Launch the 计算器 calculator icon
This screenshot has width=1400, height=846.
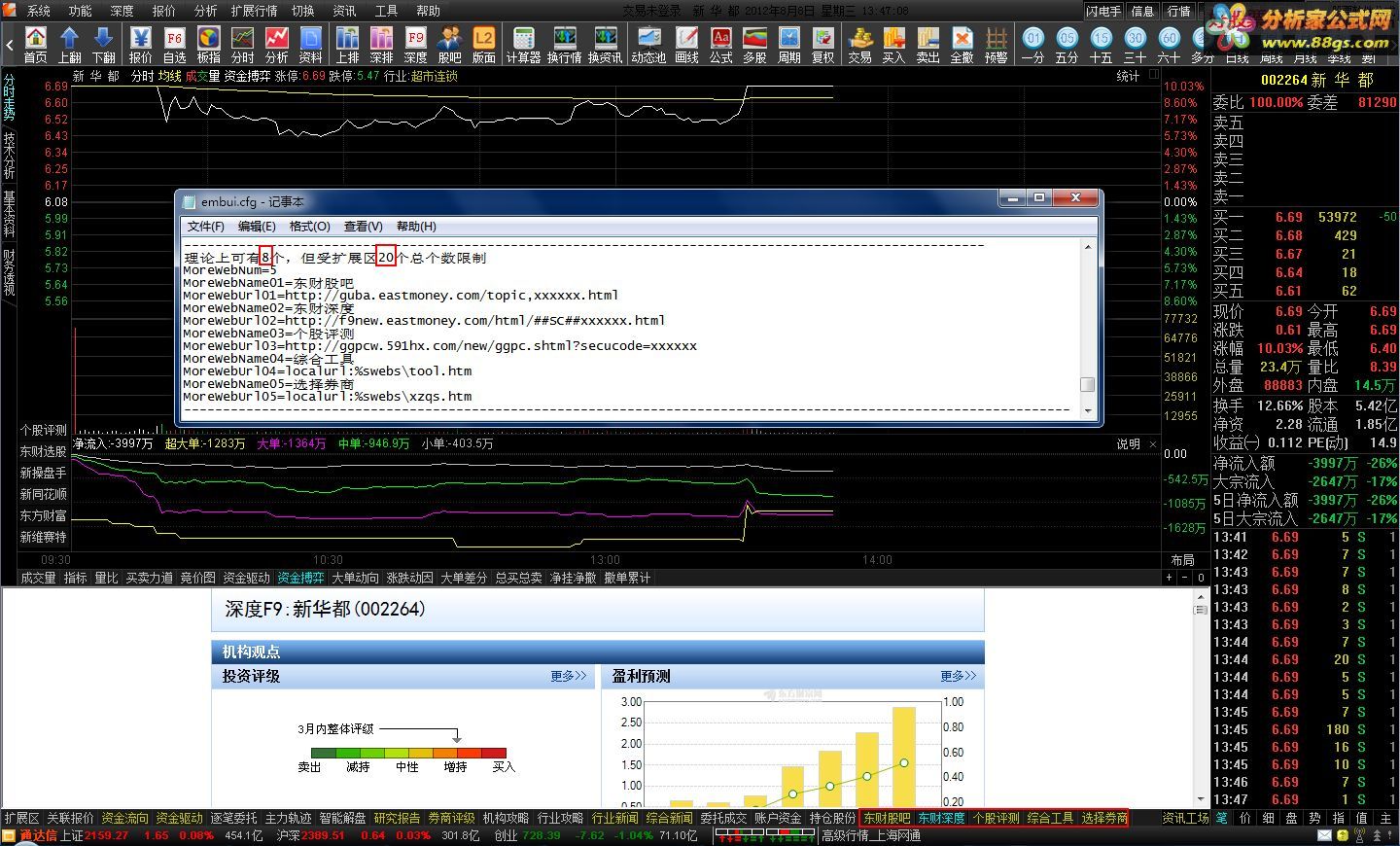coord(523,45)
